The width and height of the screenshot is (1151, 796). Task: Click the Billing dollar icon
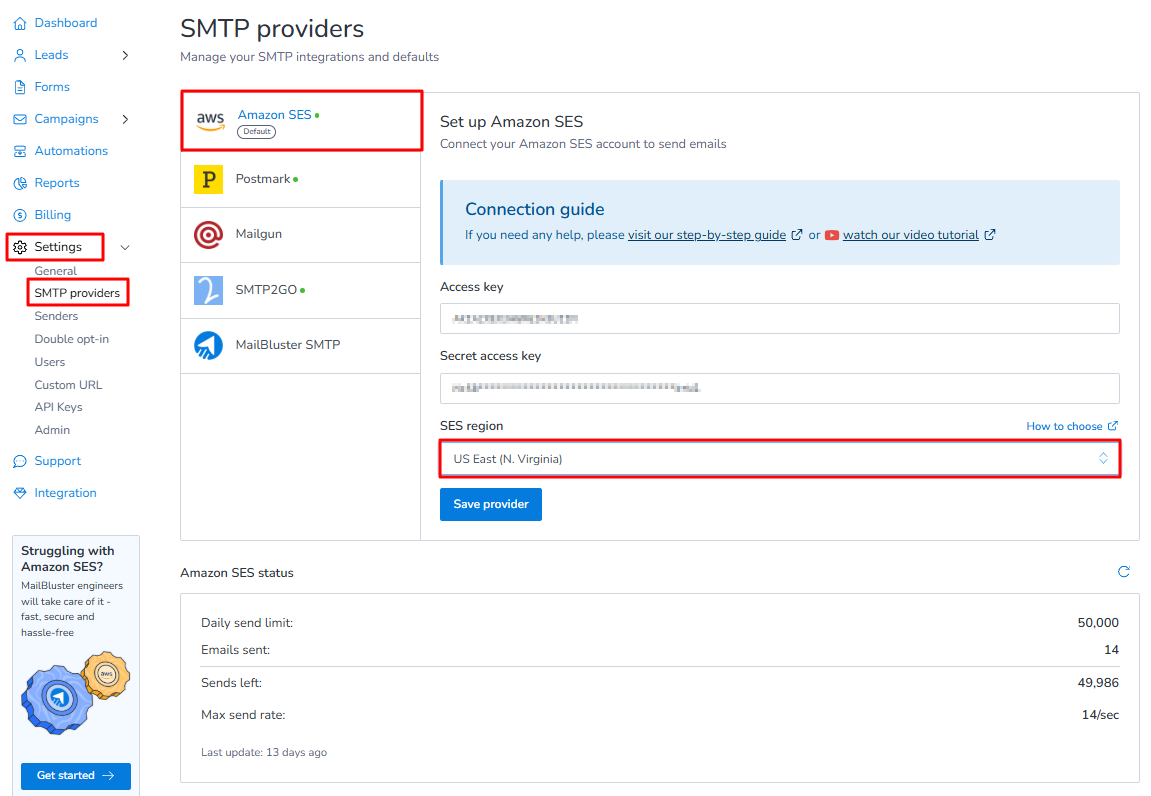pos(20,215)
